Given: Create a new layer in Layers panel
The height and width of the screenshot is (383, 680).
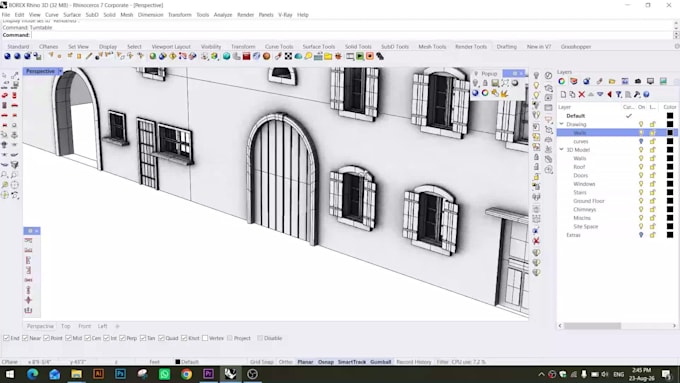Looking at the screenshot, I should click(x=563, y=95).
